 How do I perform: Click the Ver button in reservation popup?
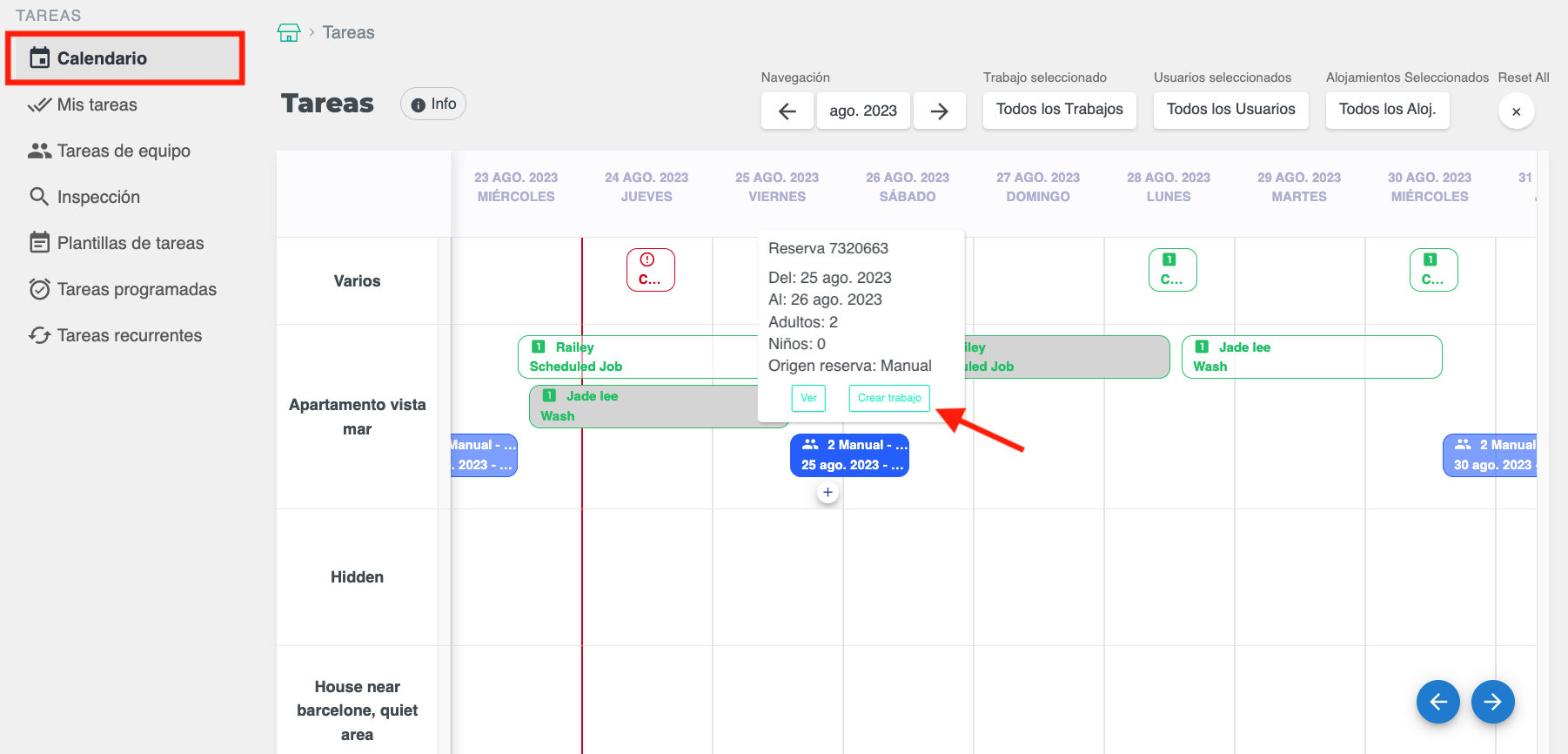click(808, 398)
